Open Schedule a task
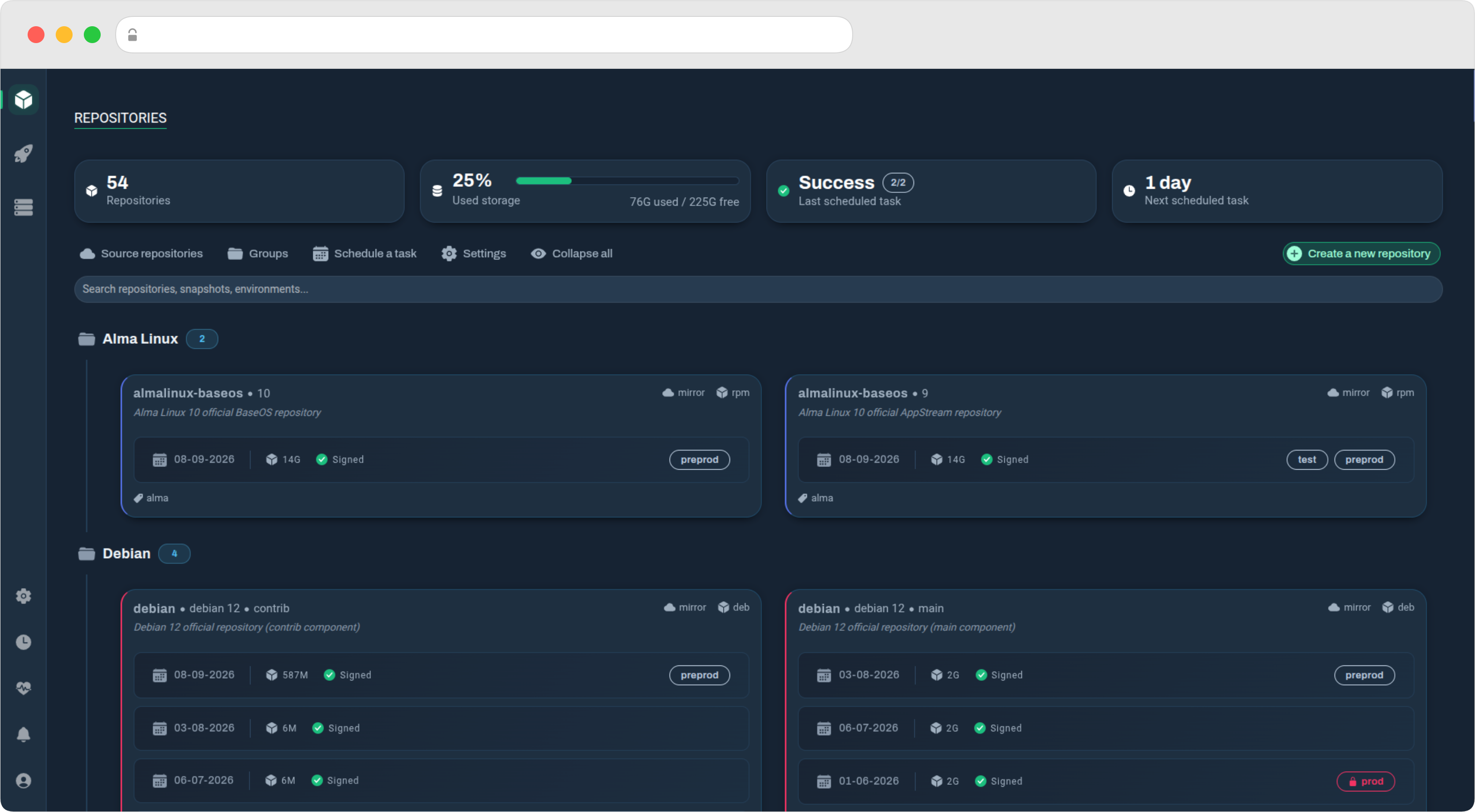Screen dimensions: 1475x812 (365, 254)
